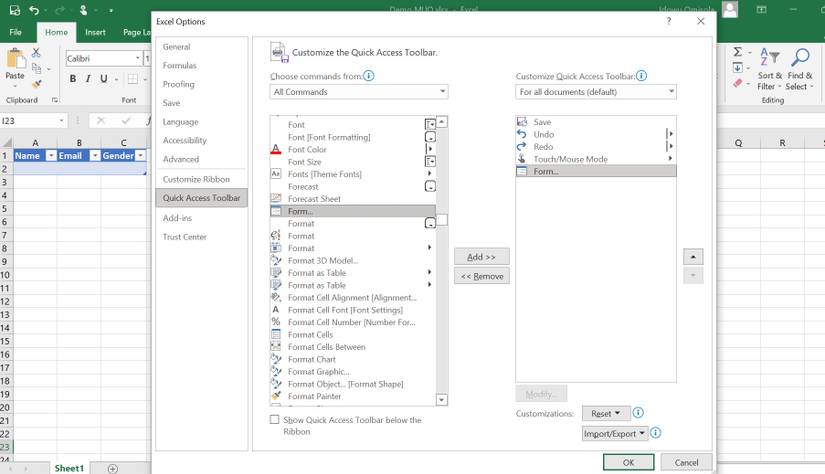
Task: Select Customize Ribbon in options sidebar
Action: click(202, 179)
